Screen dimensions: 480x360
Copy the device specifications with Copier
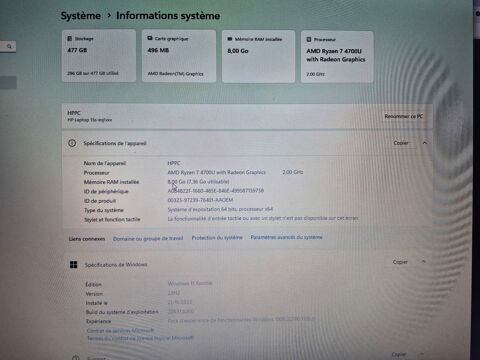[401, 143]
